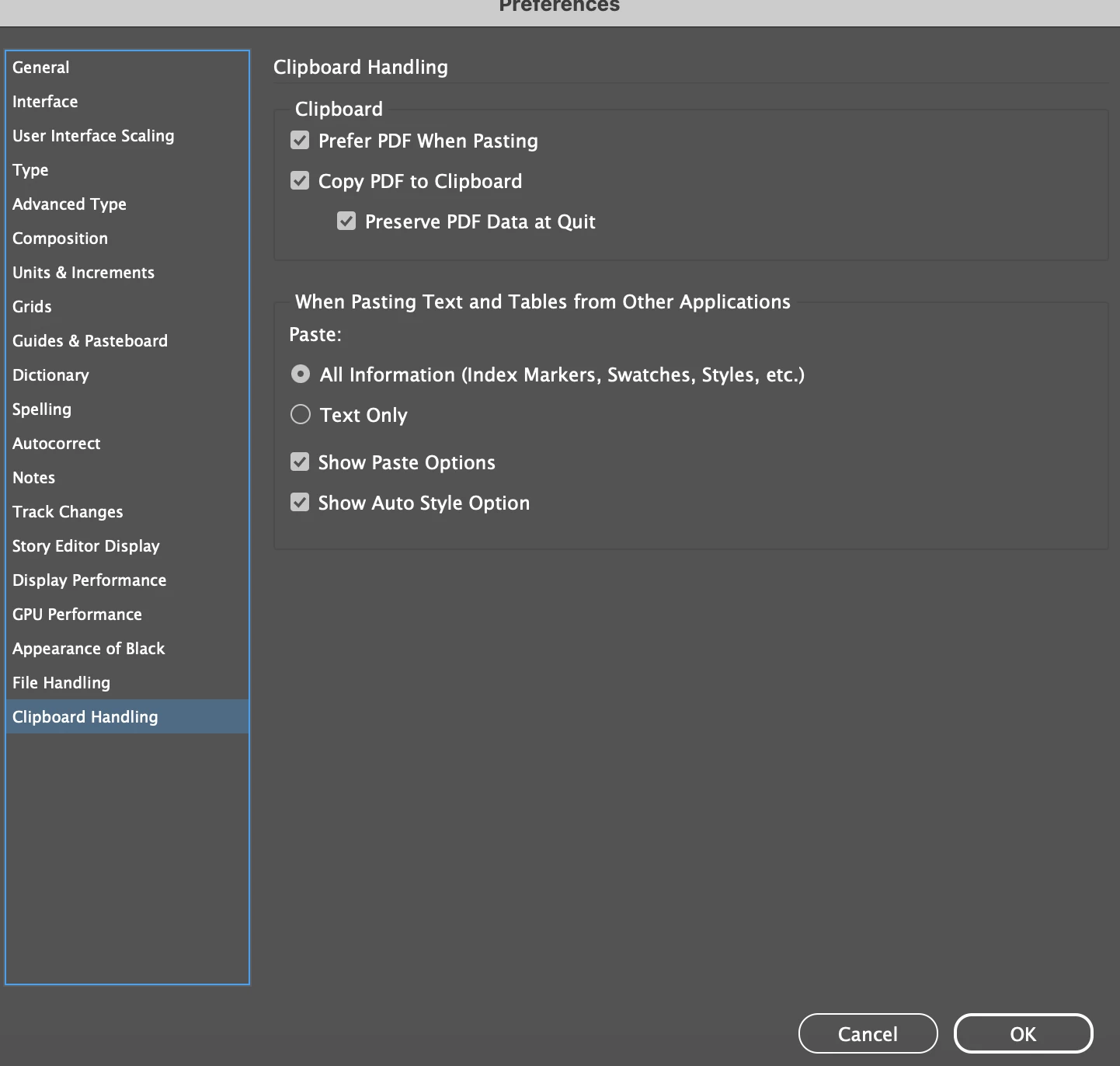1120x1066 pixels.
Task: Select Type in preferences list
Action: pos(127,170)
